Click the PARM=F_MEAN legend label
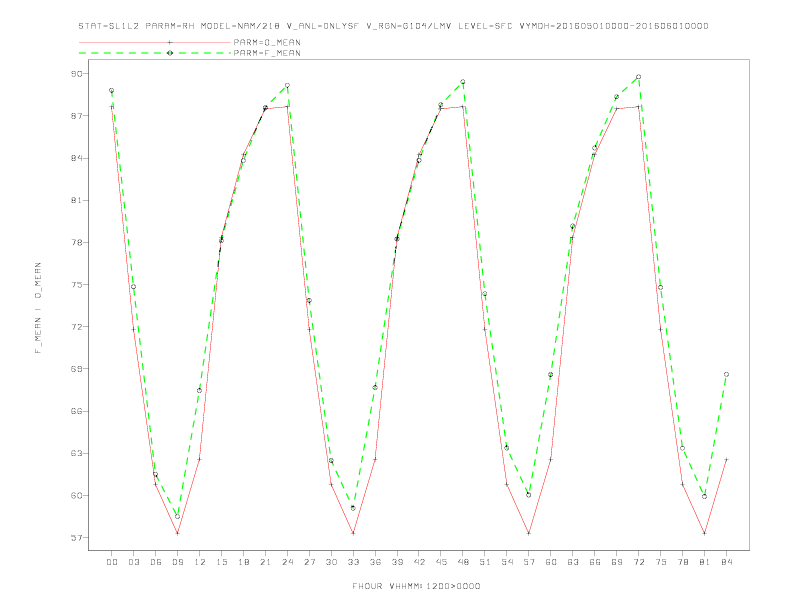This screenshot has width=792, height=612. click(267, 53)
